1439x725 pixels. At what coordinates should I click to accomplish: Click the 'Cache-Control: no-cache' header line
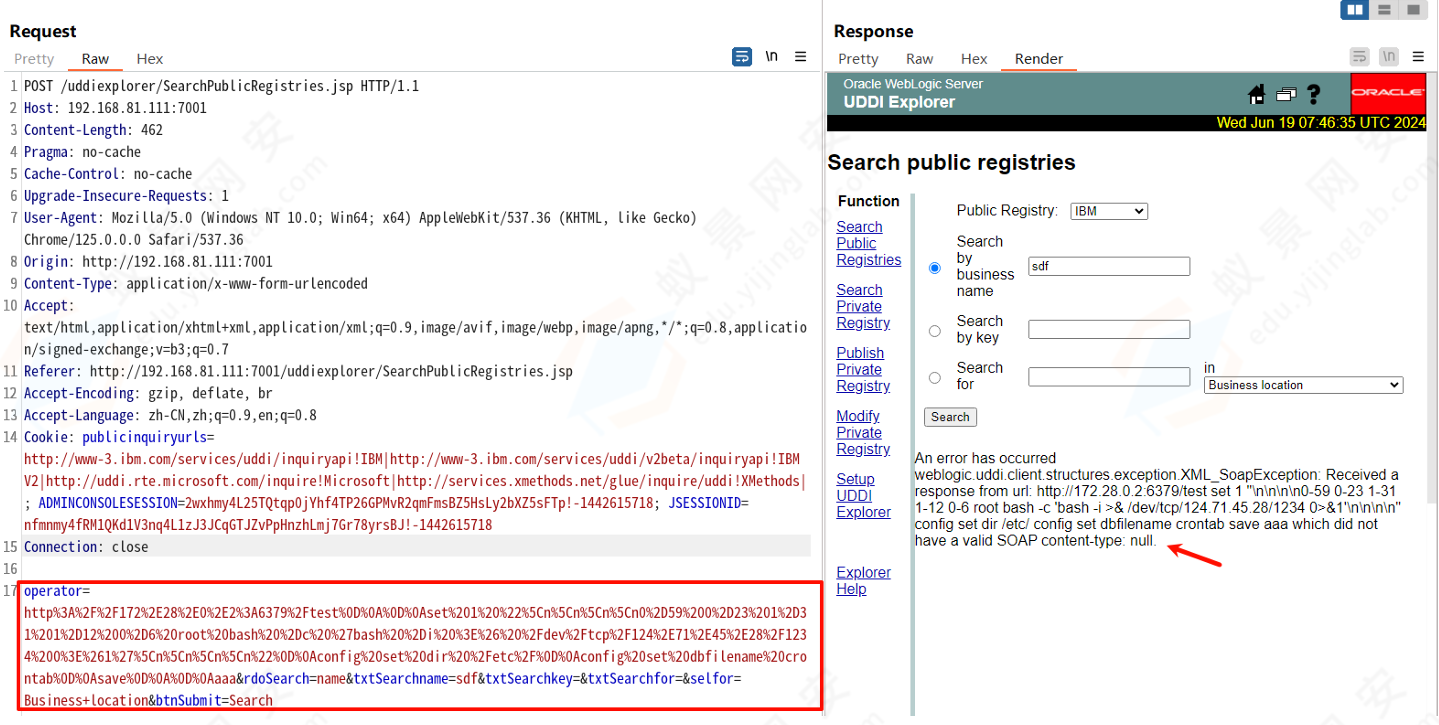[107, 174]
